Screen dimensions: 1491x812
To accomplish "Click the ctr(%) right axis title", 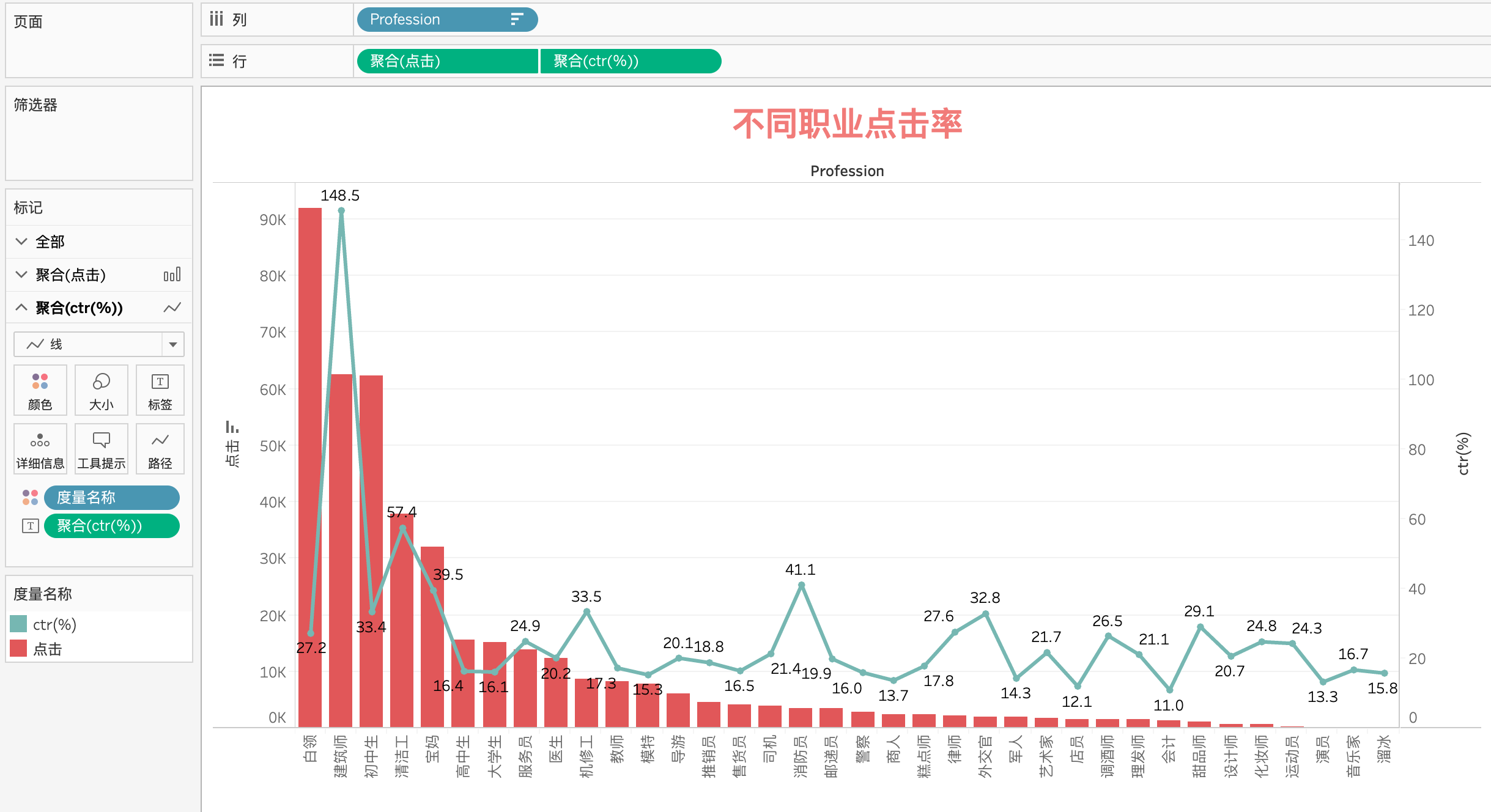I will tap(1463, 454).
